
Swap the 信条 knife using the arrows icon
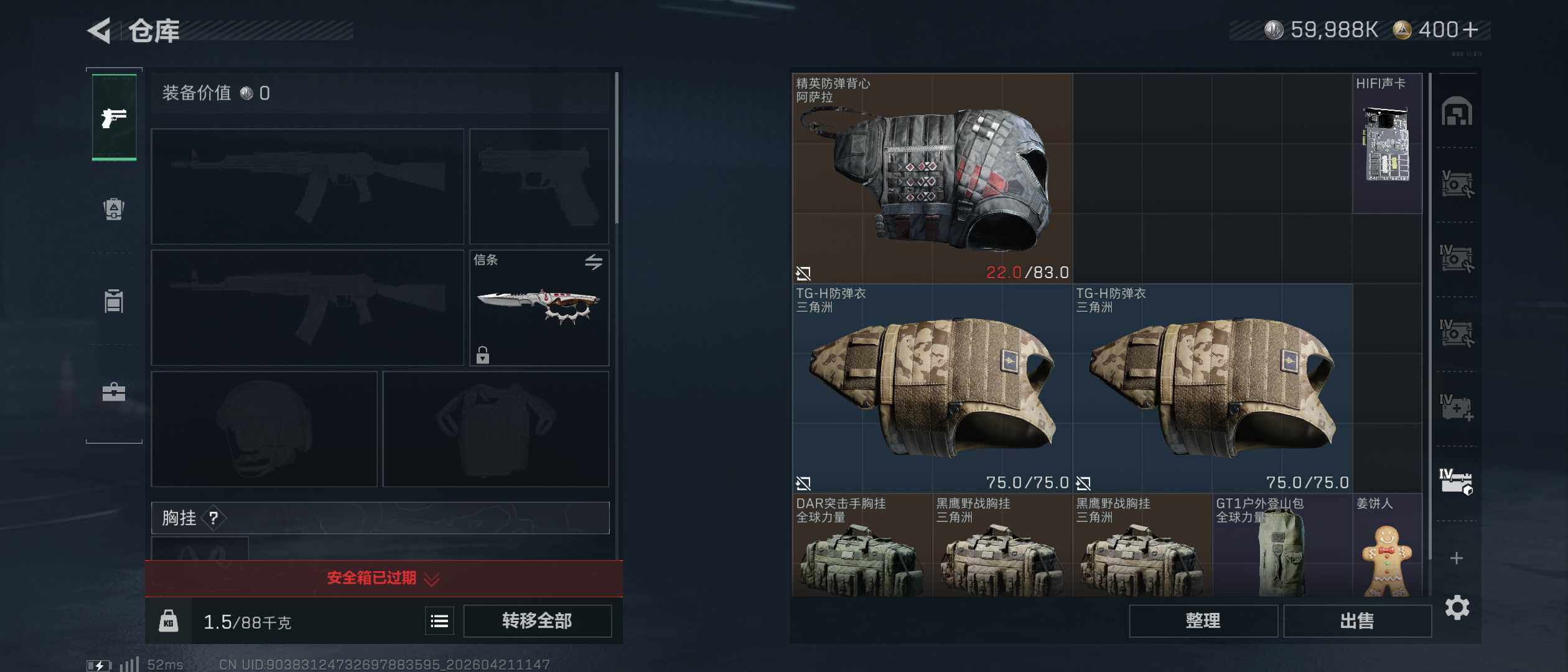(593, 262)
